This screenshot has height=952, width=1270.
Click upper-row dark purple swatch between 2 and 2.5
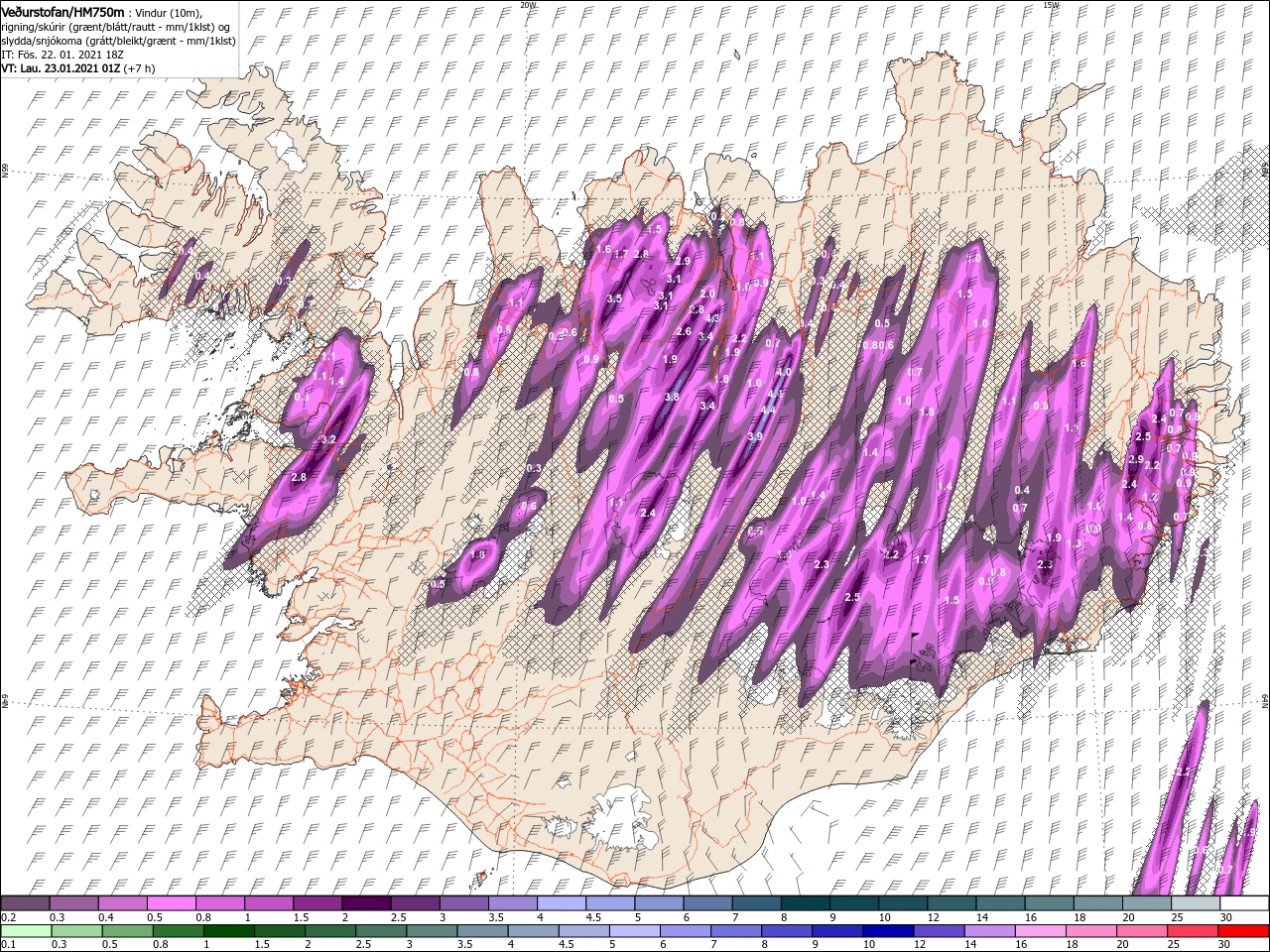point(365,902)
